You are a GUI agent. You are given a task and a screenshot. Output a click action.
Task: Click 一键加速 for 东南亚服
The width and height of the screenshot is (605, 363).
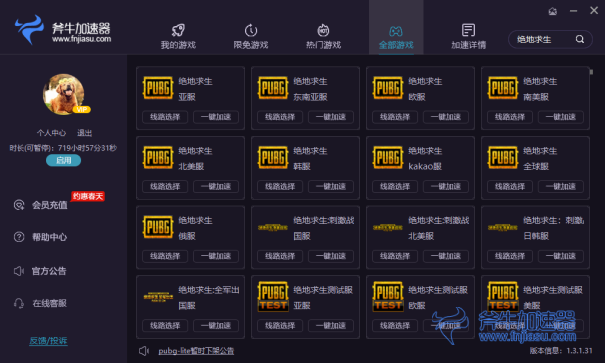click(331, 117)
